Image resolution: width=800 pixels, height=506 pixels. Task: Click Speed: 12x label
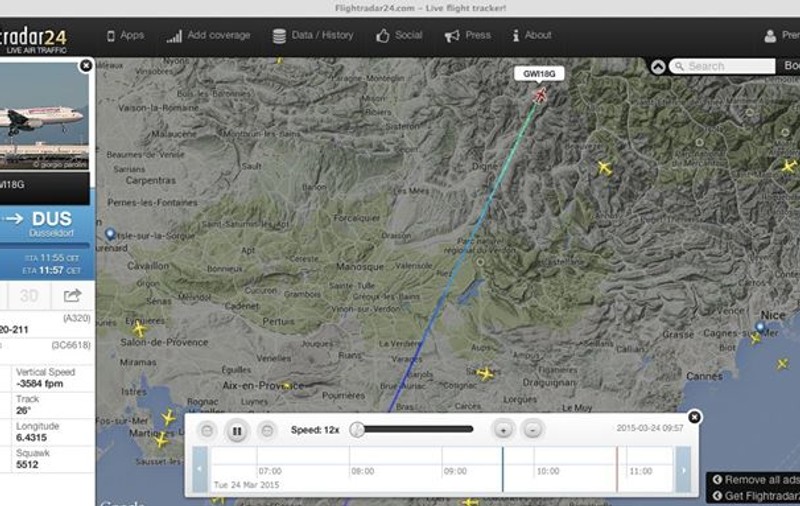pyautogui.click(x=315, y=430)
